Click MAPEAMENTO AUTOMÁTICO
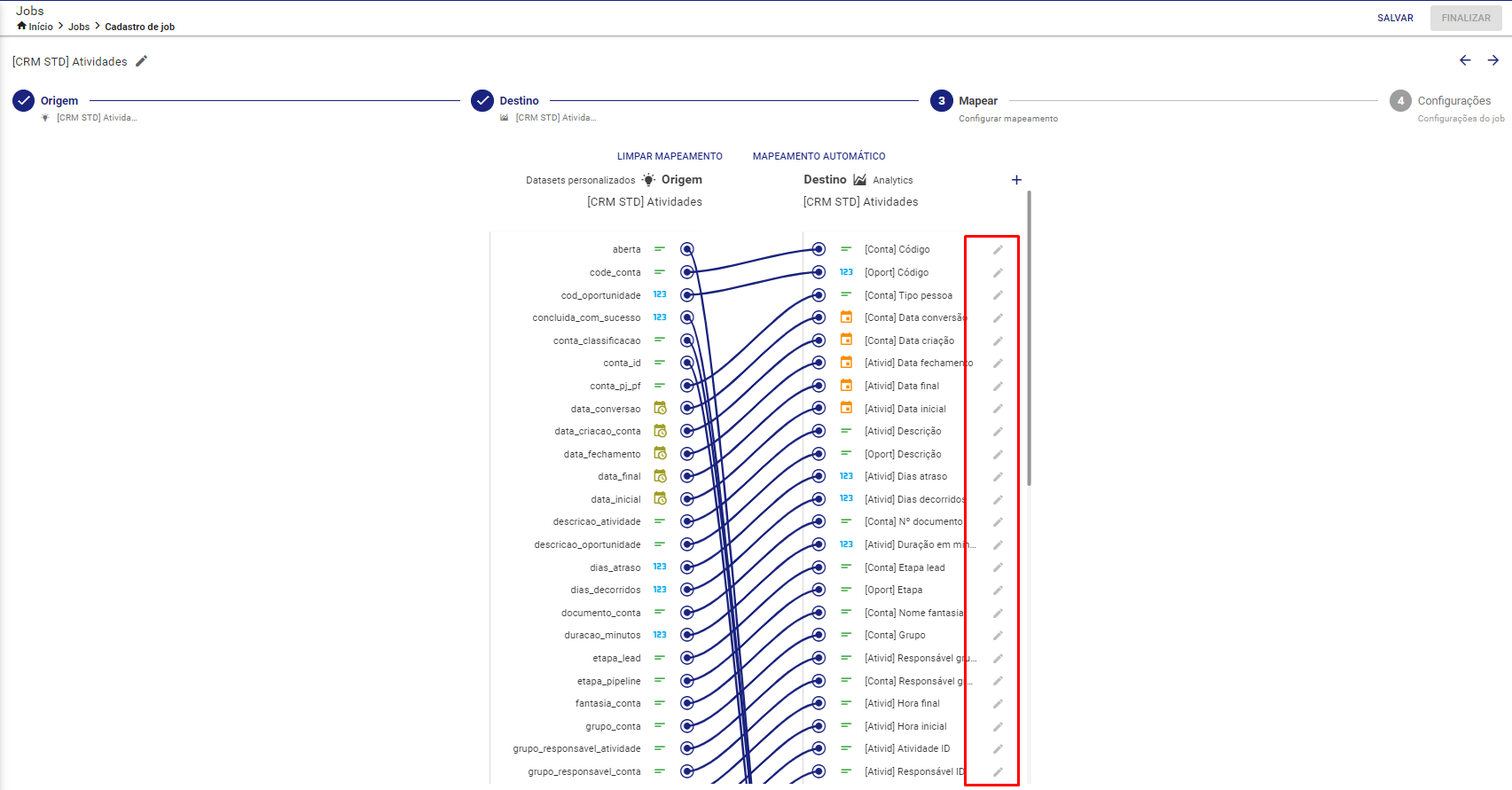 [819, 156]
